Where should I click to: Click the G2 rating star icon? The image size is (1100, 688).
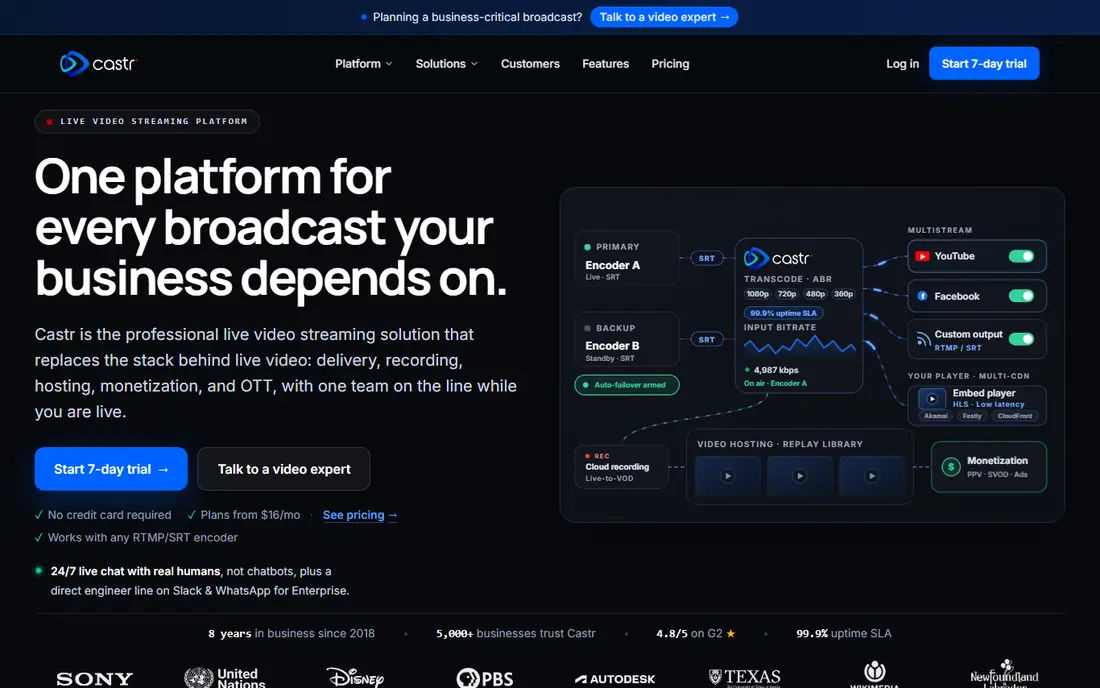pos(730,633)
